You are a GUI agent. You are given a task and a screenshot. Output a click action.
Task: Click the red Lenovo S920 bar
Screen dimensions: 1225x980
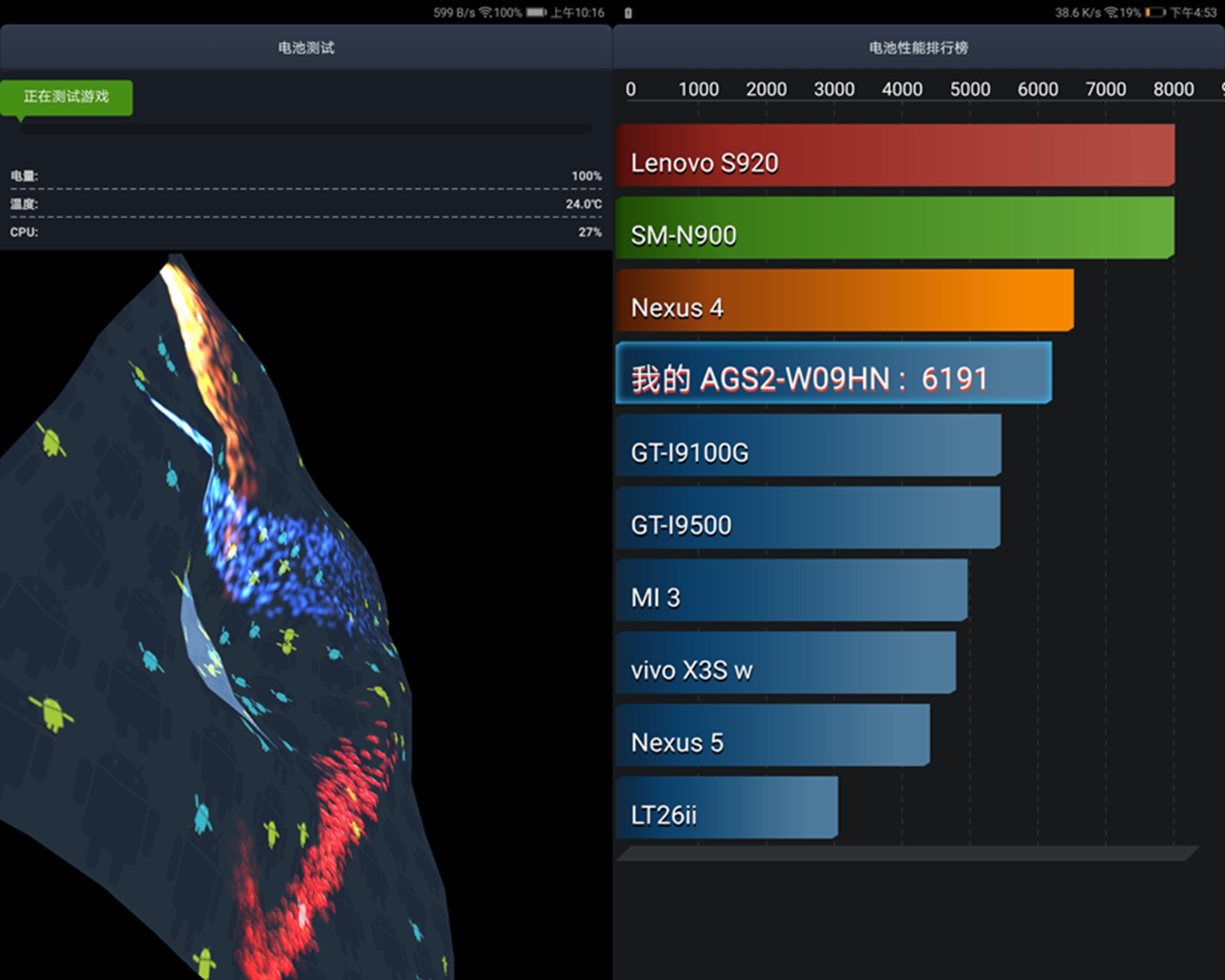tap(894, 155)
